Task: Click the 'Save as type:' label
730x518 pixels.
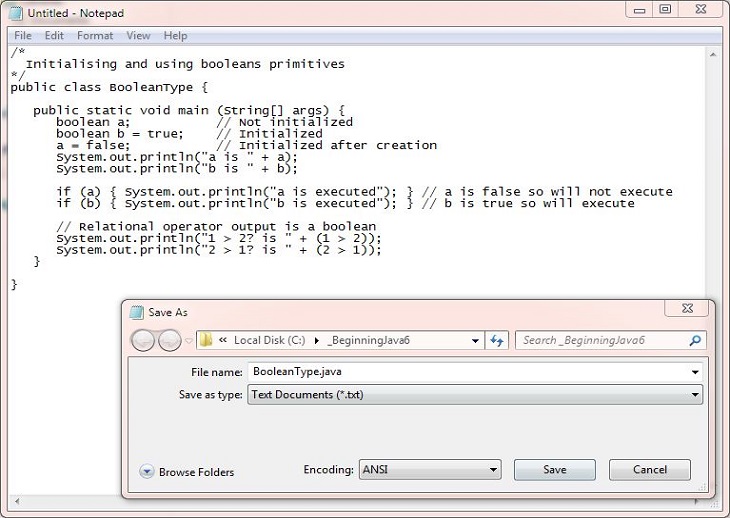Action: (210, 395)
